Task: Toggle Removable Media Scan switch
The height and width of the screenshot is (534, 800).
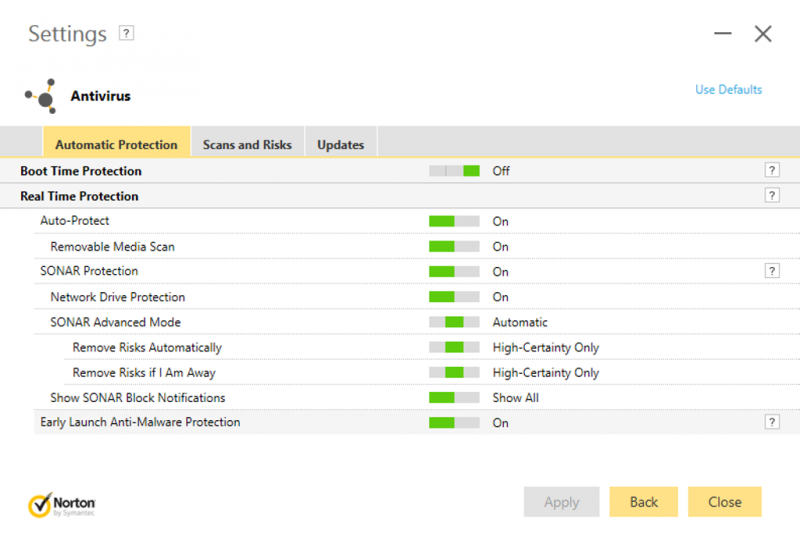Action: pyautogui.click(x=454, y=246)
